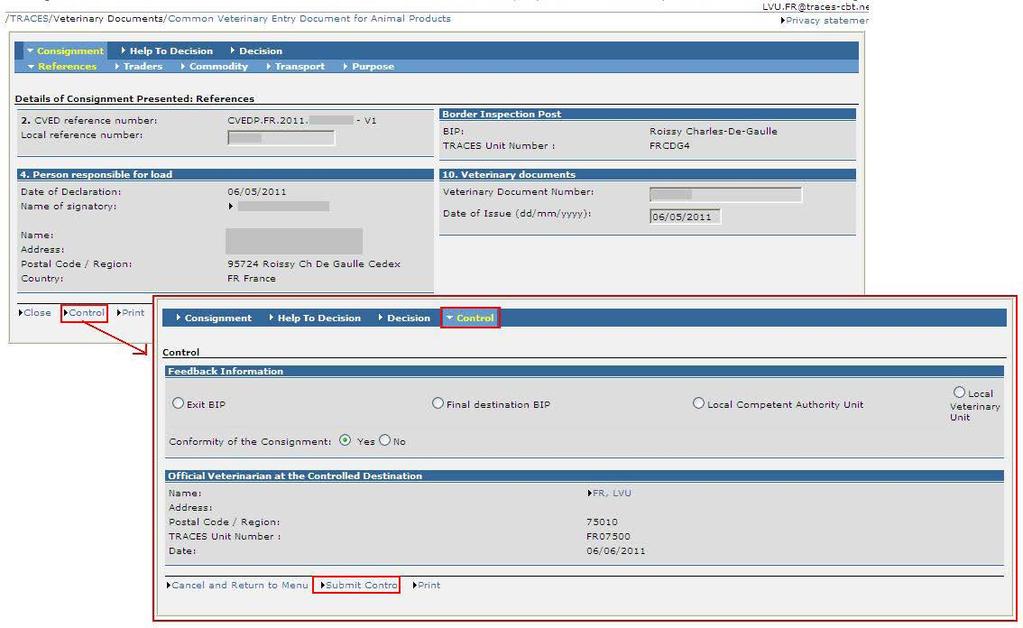The width and height of the screenshot is (1023, 628).
Task: Open the Traders sub-tab
Action: click(x=139, y=67)
